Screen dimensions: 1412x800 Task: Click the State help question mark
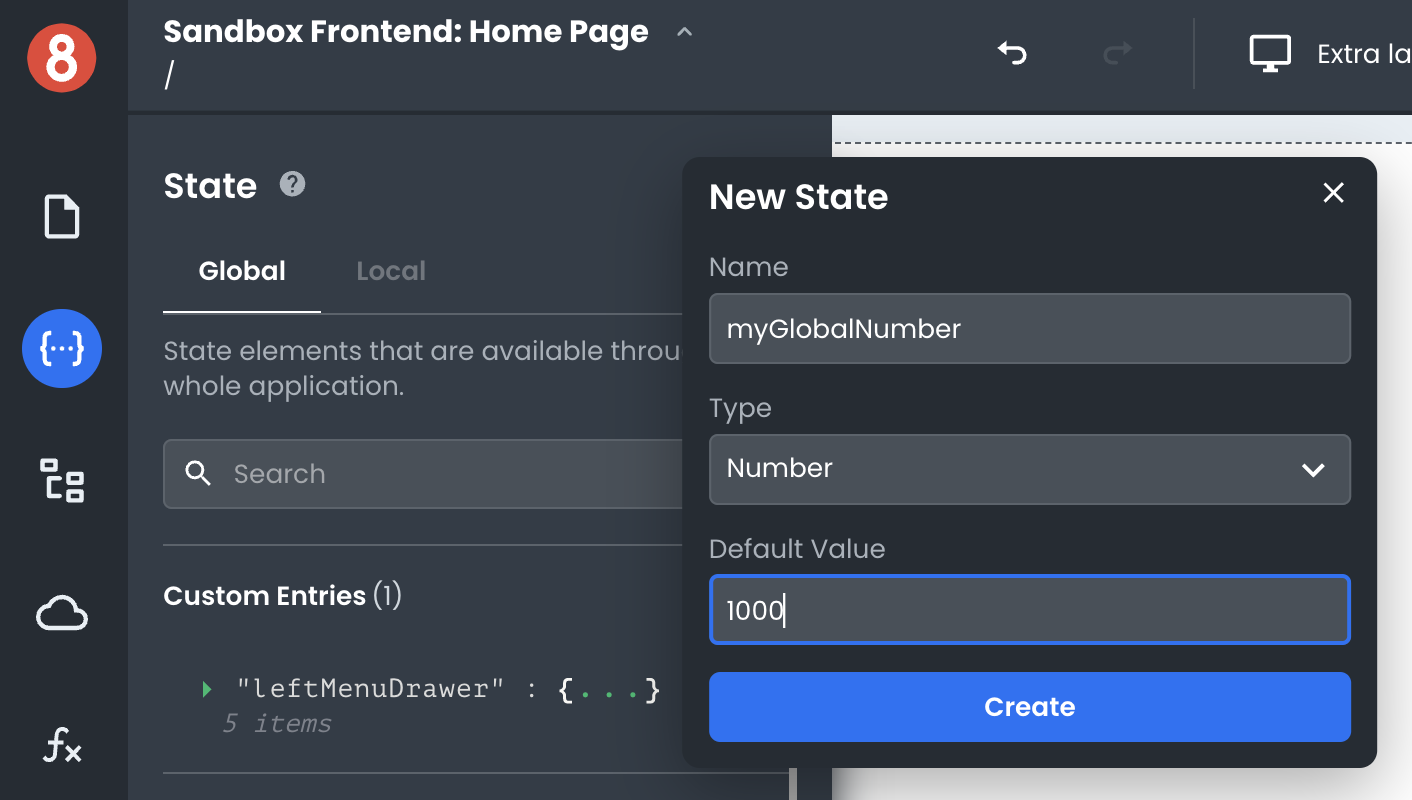292,184
